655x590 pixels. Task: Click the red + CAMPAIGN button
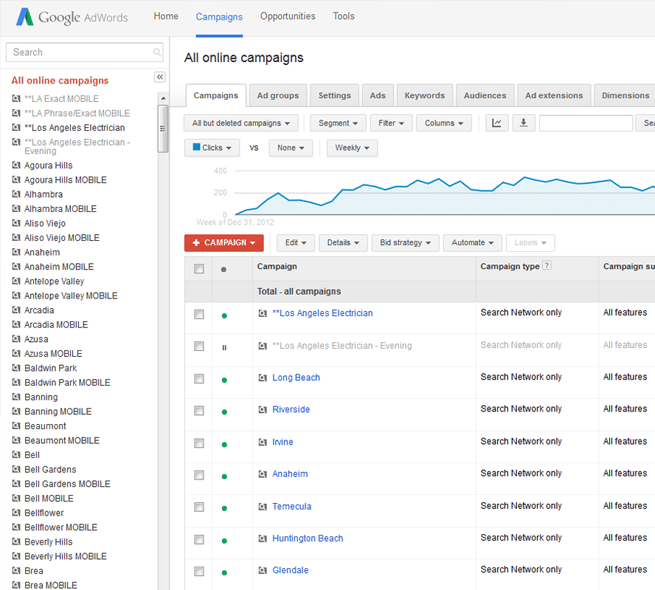coord(224,243)
